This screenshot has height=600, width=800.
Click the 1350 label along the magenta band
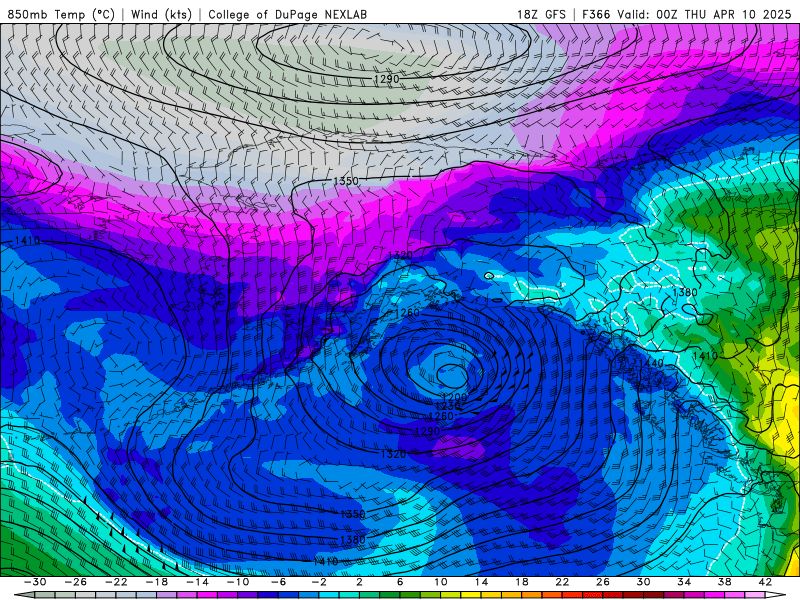point(346,181)
